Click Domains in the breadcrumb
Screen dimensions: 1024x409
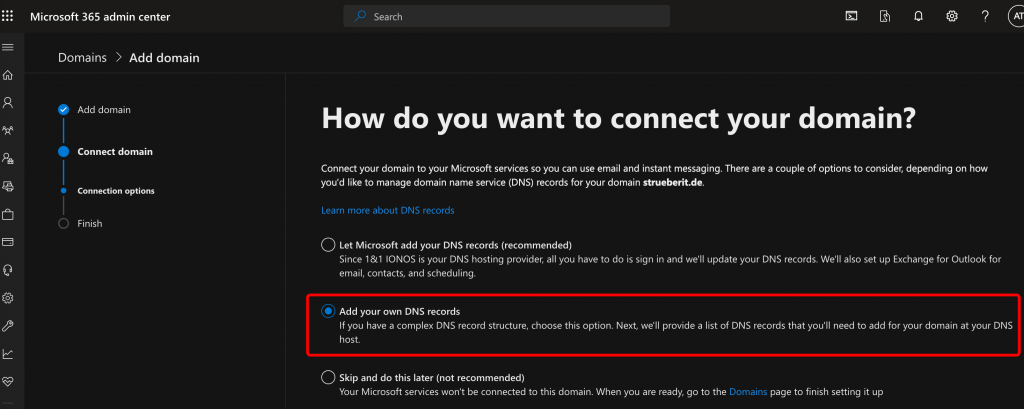(82, 58)
